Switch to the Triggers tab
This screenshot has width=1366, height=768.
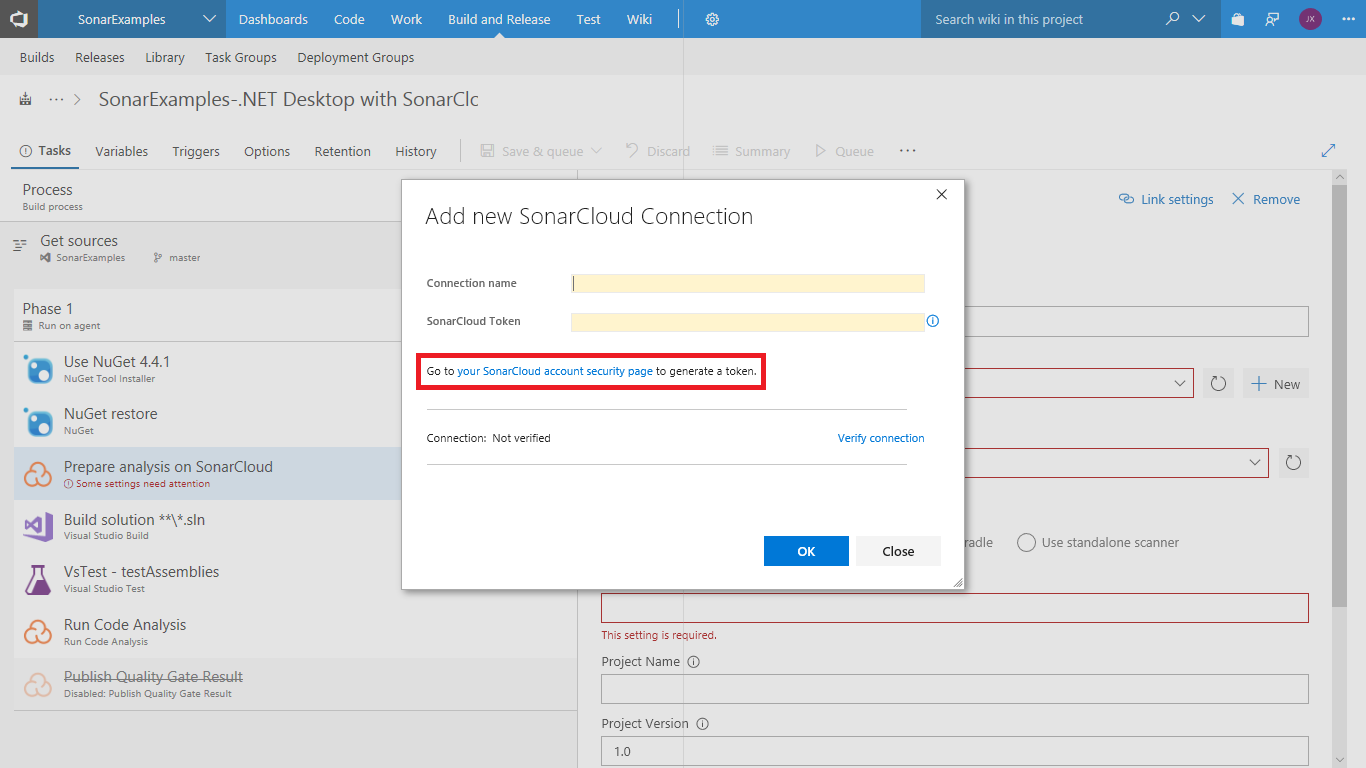196,151
